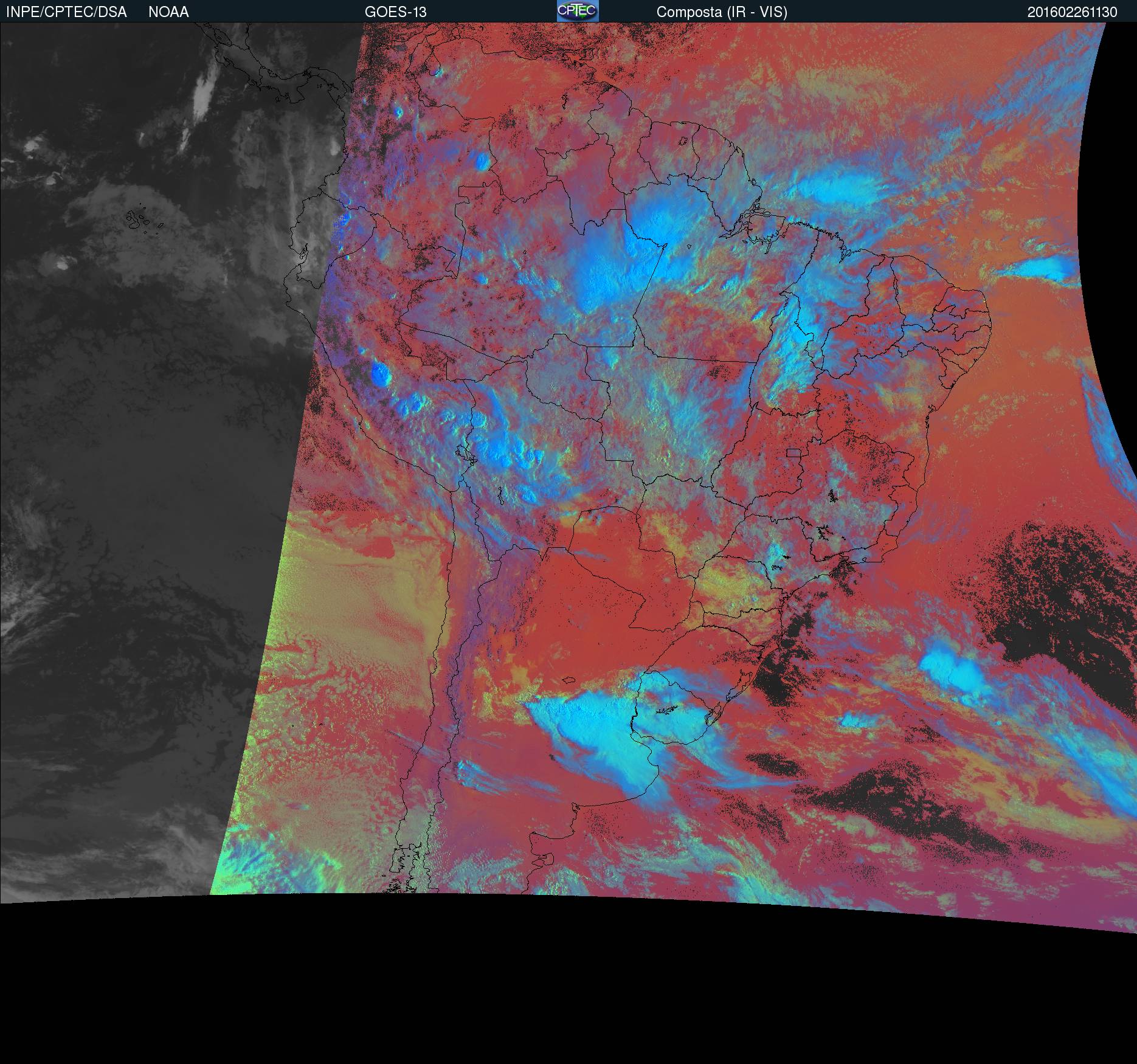Click the CPTEC logo in header

578,11
